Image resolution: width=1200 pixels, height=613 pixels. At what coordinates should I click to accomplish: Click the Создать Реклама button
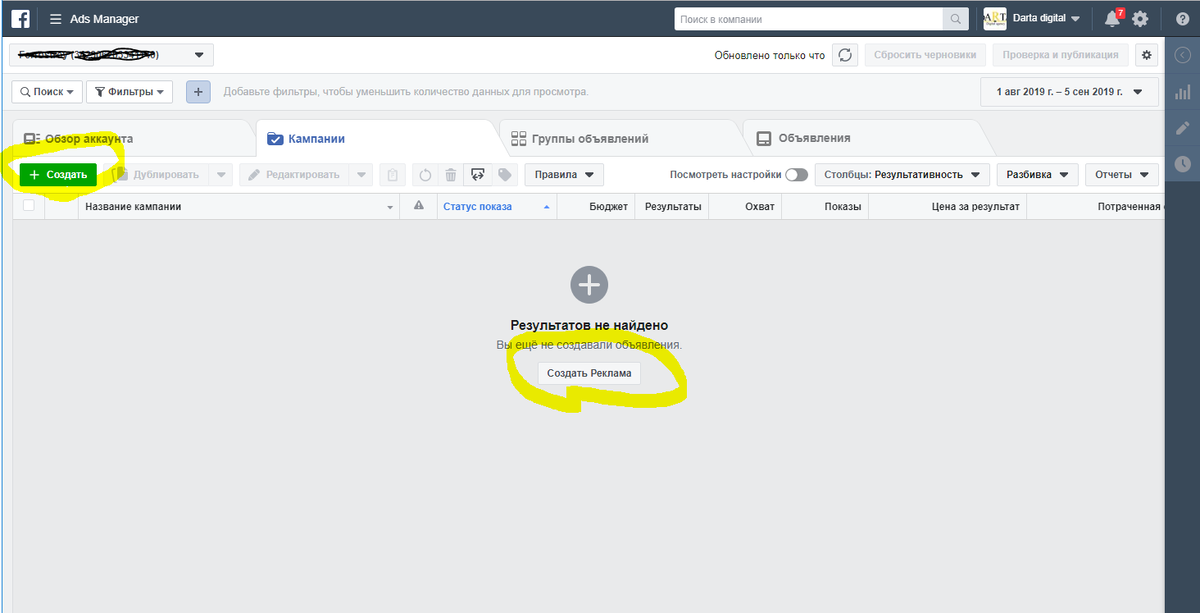coord(589,372)
